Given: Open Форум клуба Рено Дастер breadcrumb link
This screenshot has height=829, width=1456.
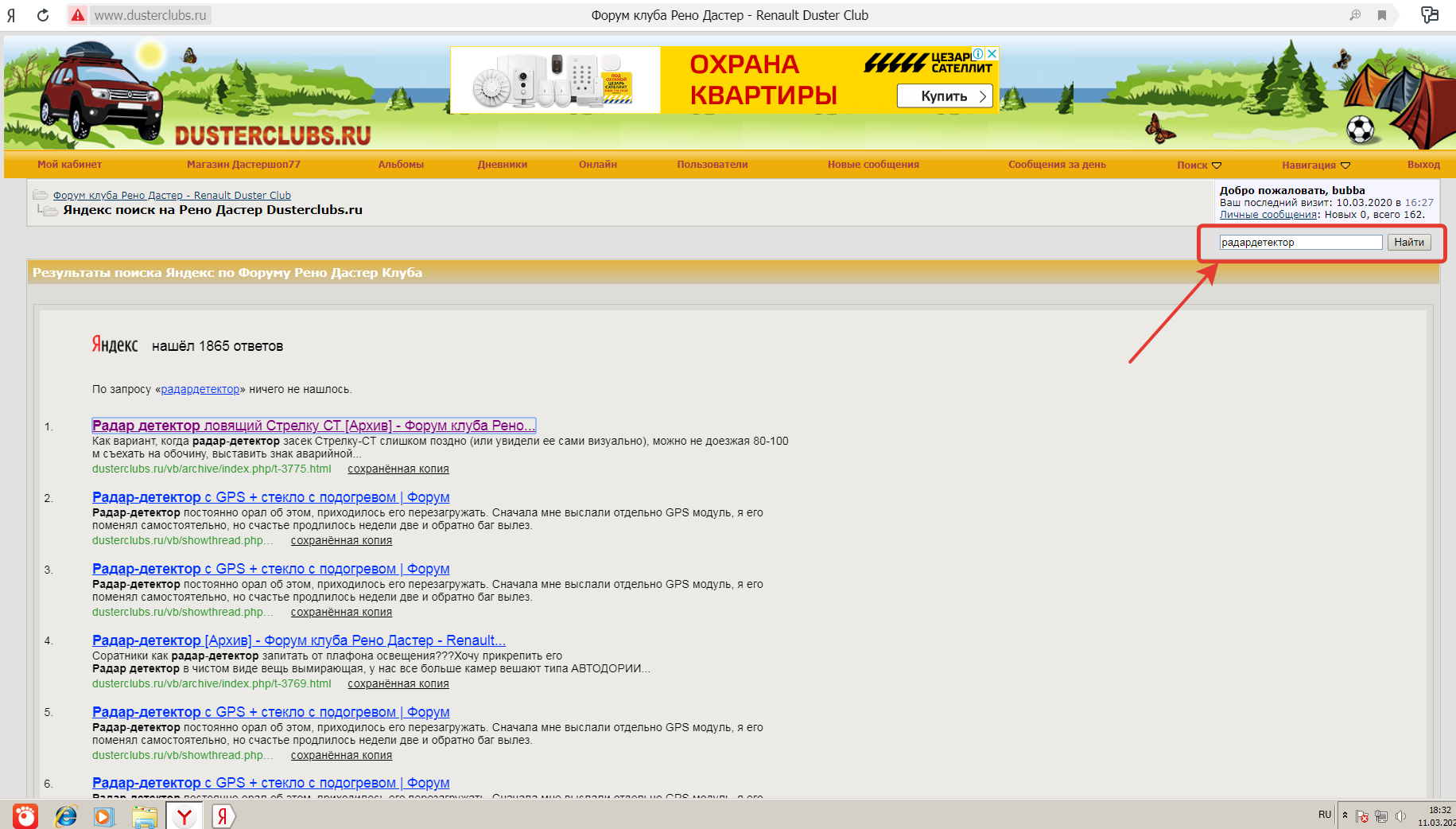Looking at the screenshot, I should point(172,196).
